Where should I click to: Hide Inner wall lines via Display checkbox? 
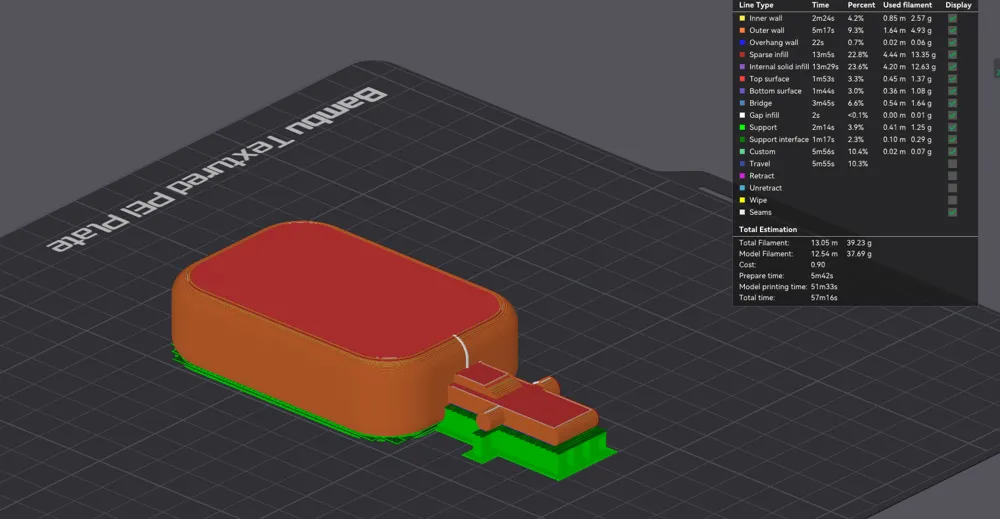click(952, 18)
